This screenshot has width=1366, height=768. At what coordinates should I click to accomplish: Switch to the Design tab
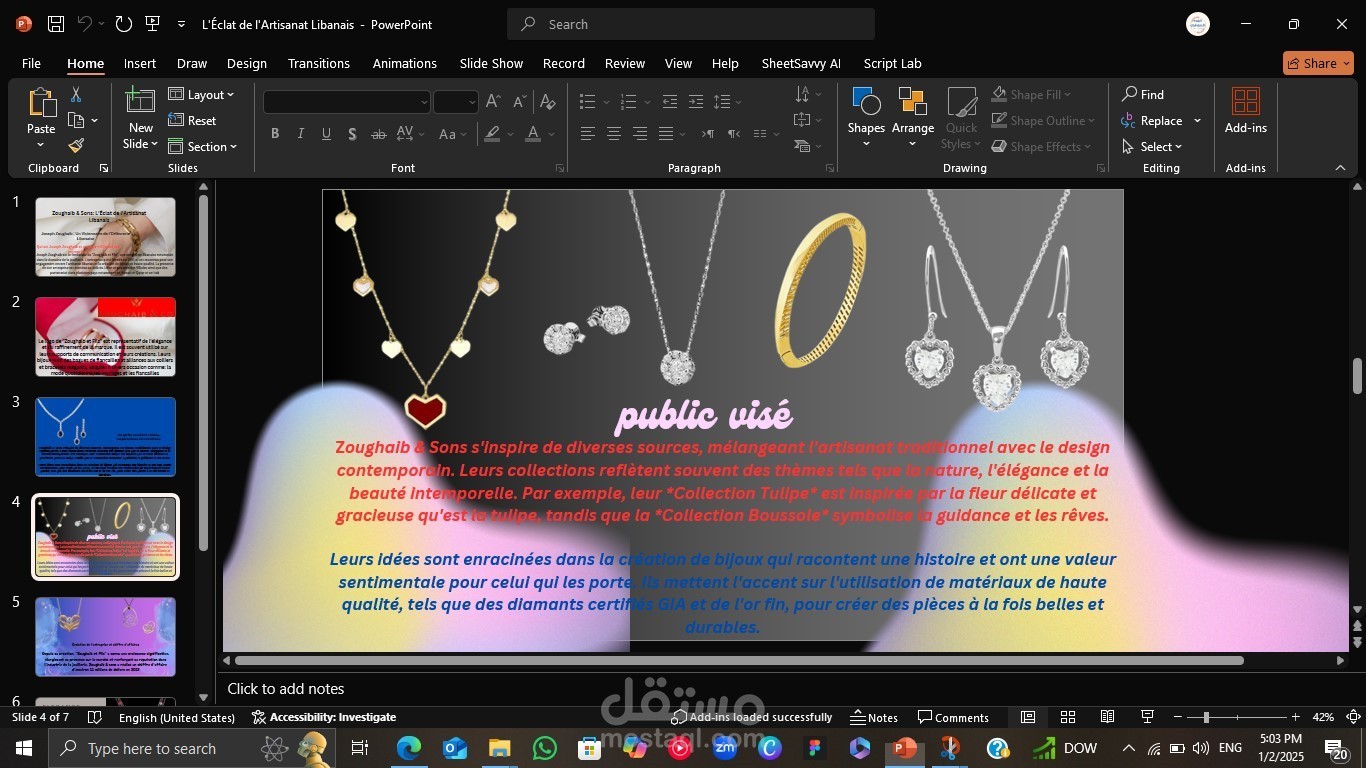(247, 63)
